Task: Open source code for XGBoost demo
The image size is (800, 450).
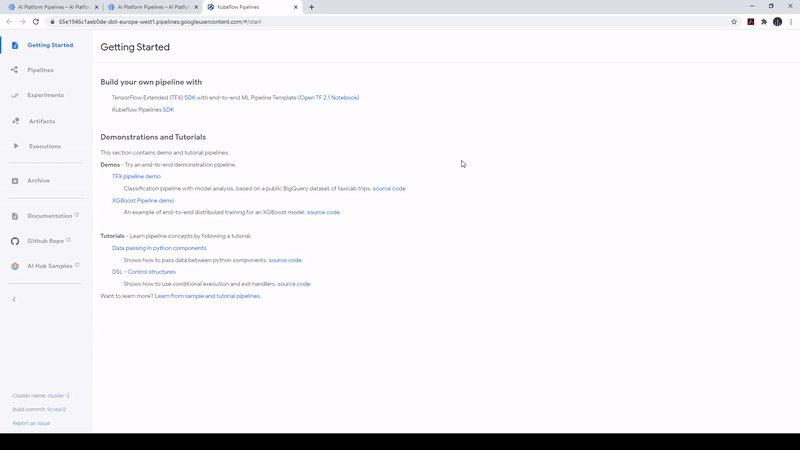Action: pyautogui.click(x=323, y=212)
